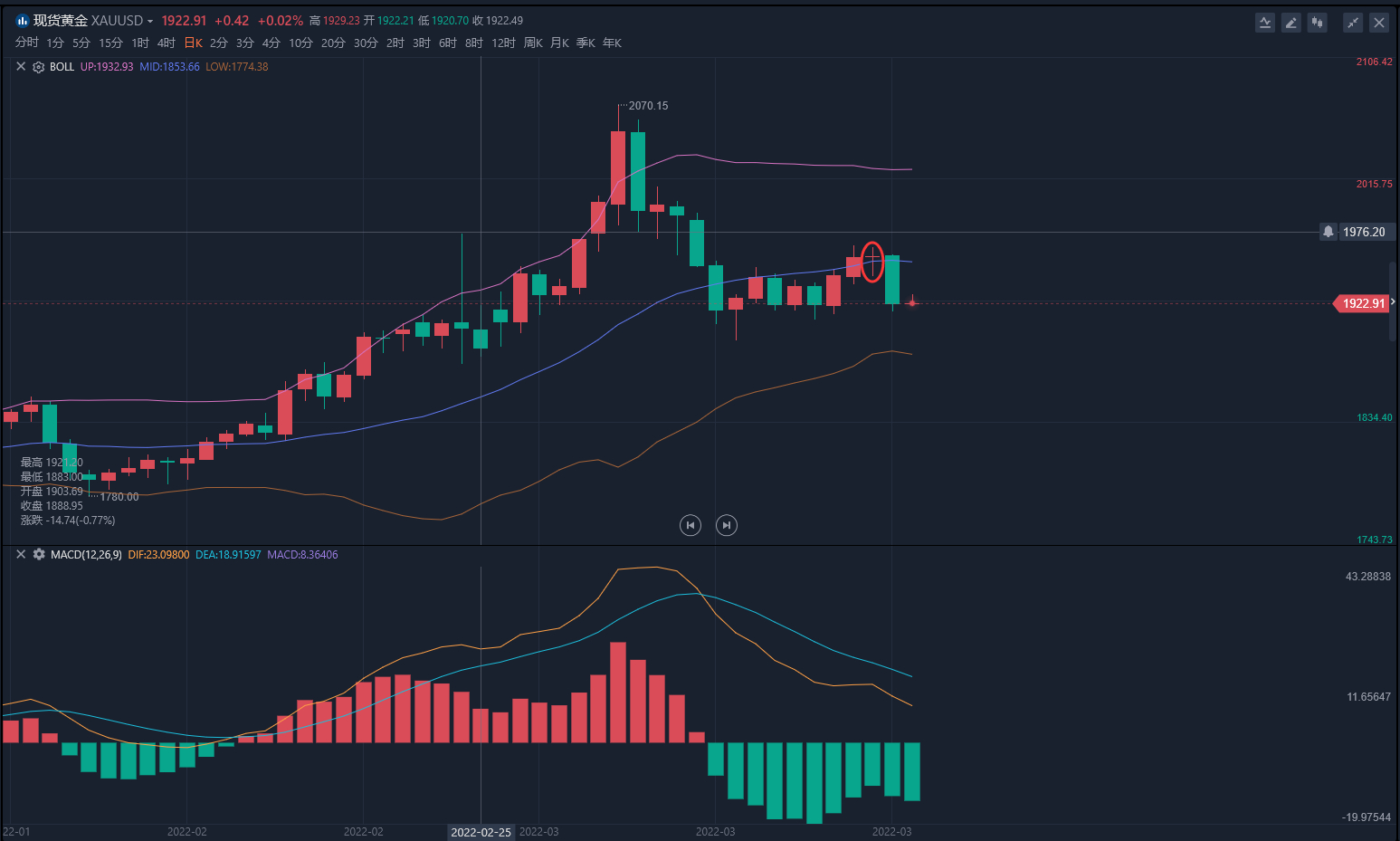Click the MACD(12,26,9) indicator label
Viewport: 1400px width, 841px height.
coord(86,554)
